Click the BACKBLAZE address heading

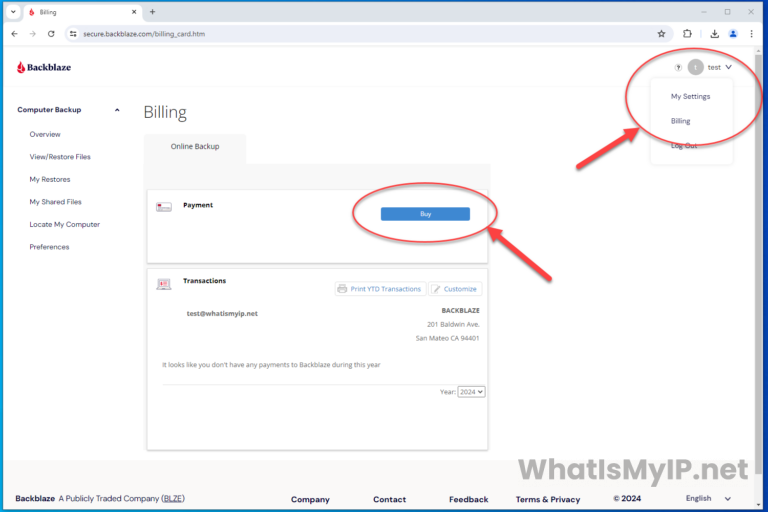click(x=460, y=311)
